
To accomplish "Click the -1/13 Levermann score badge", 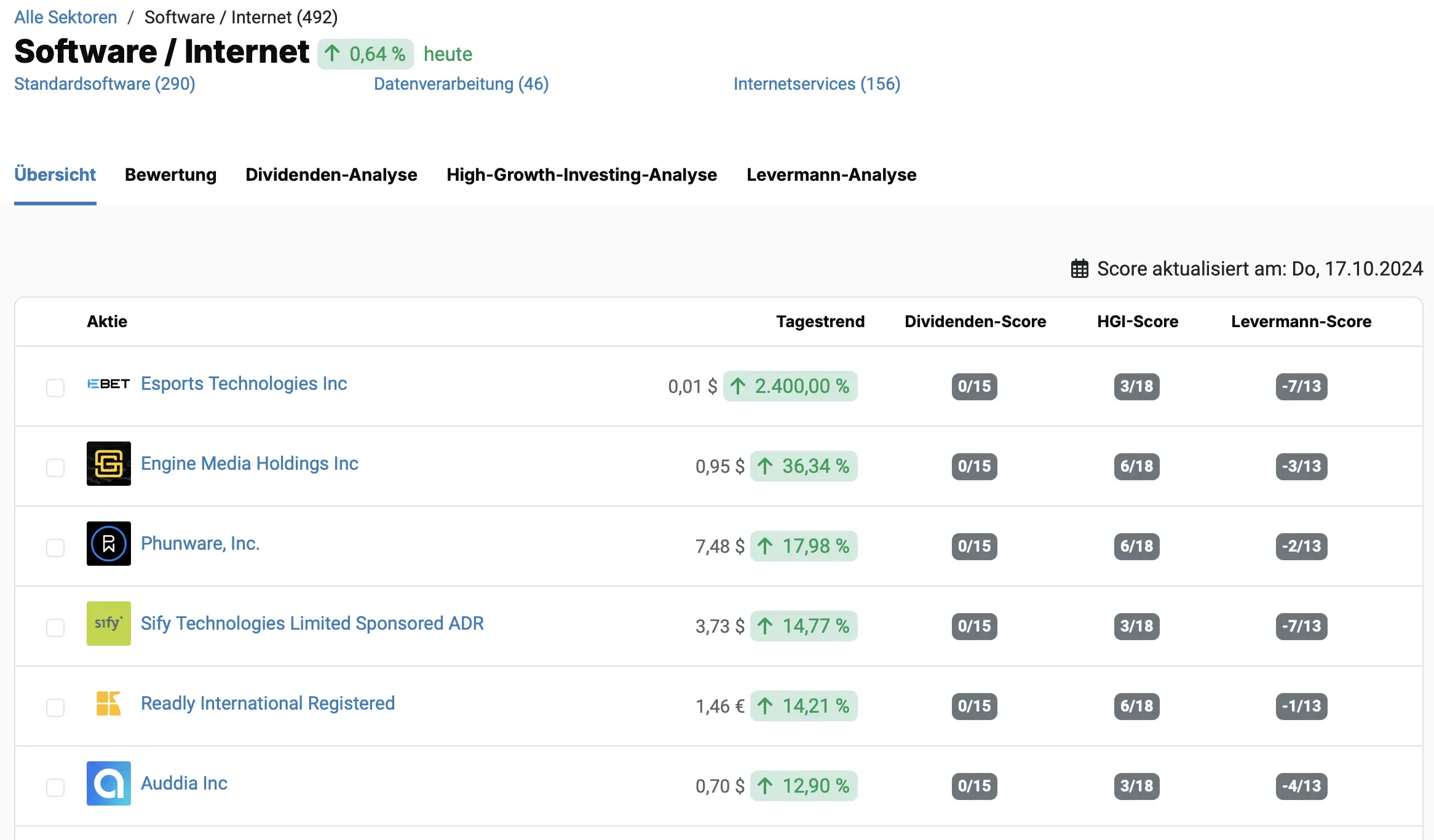I will pyautogui.click(x=1302, y=707).
